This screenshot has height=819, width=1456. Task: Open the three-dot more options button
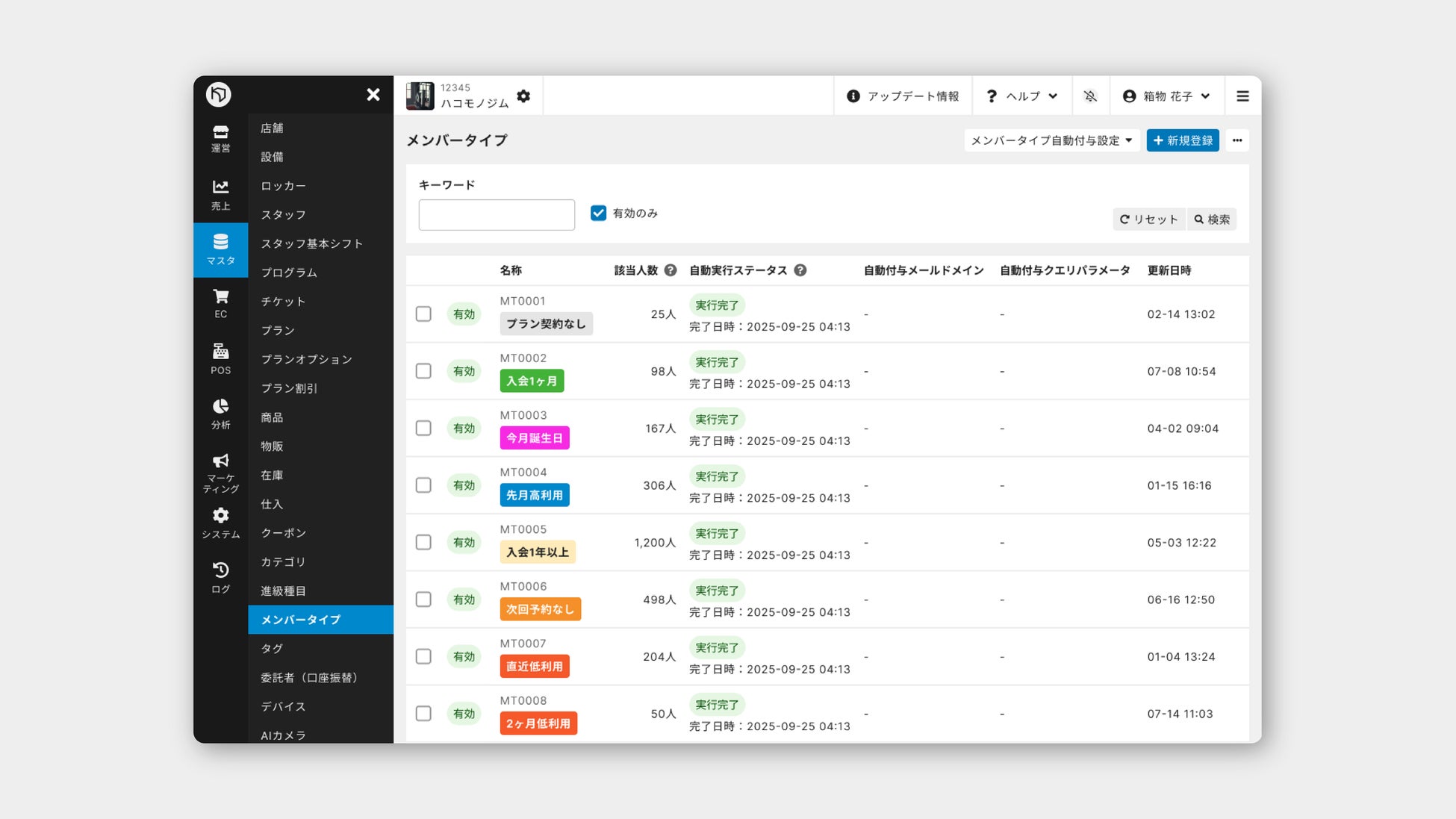tap(1237, 140)
